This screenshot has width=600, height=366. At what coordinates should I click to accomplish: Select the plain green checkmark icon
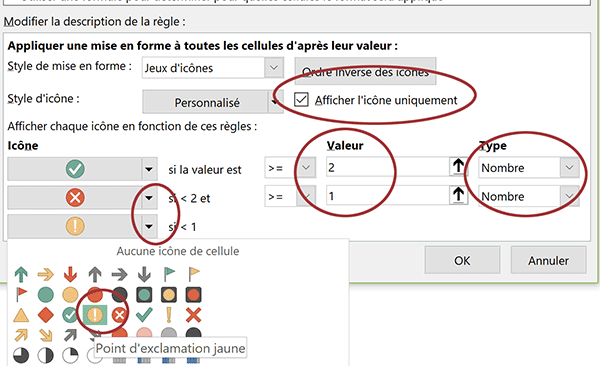(144, 315)
